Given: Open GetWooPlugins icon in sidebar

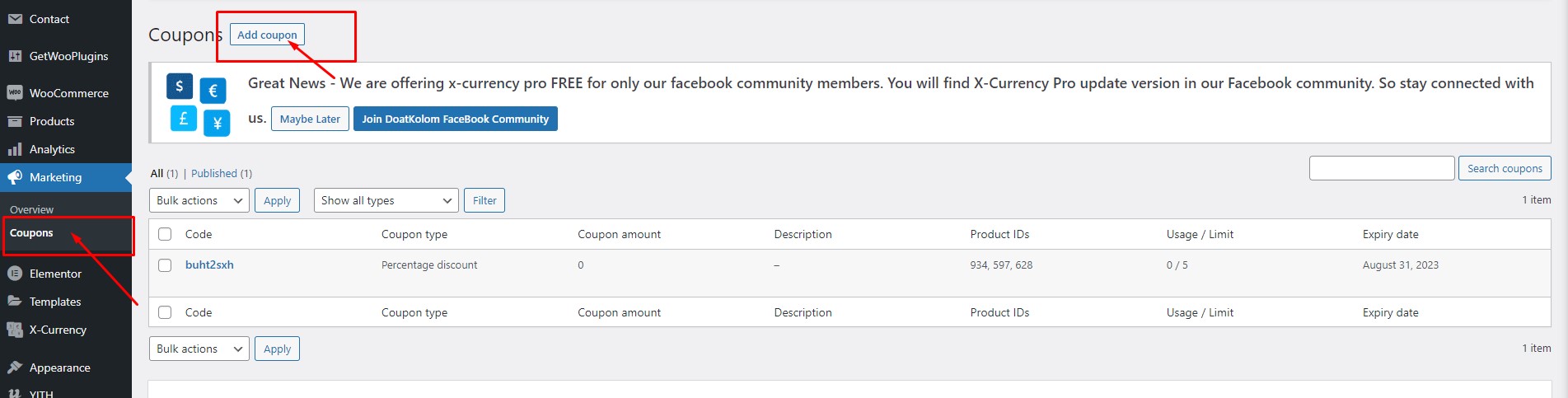Looking at the screenshot, I should point(15,56).
